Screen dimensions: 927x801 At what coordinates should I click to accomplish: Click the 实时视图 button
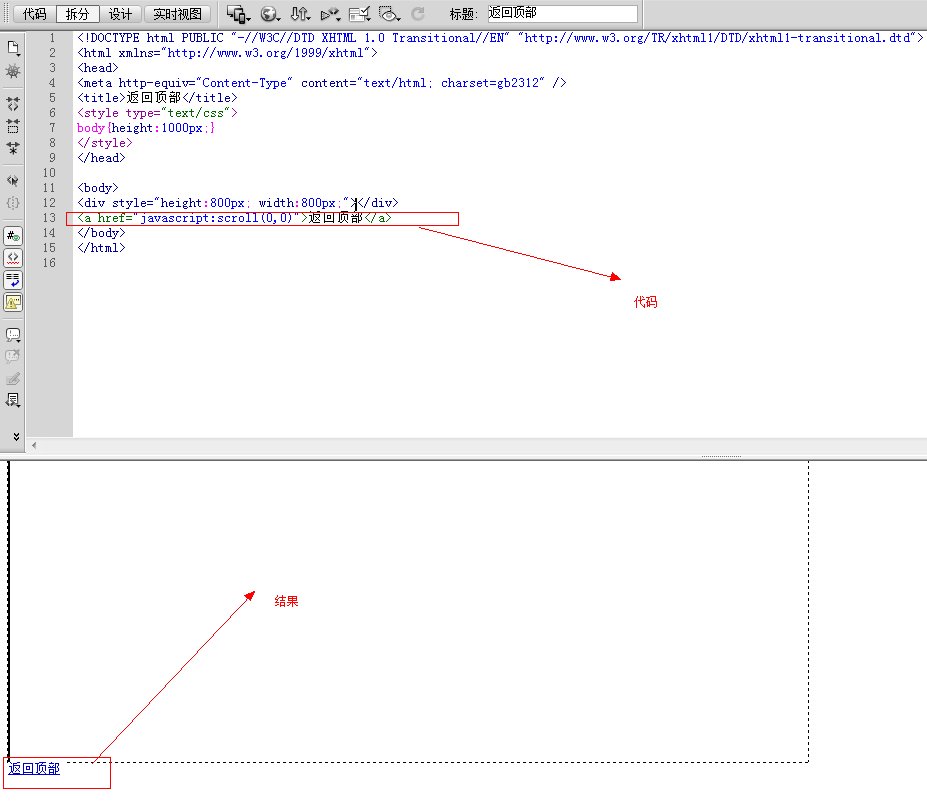point(177,14)
